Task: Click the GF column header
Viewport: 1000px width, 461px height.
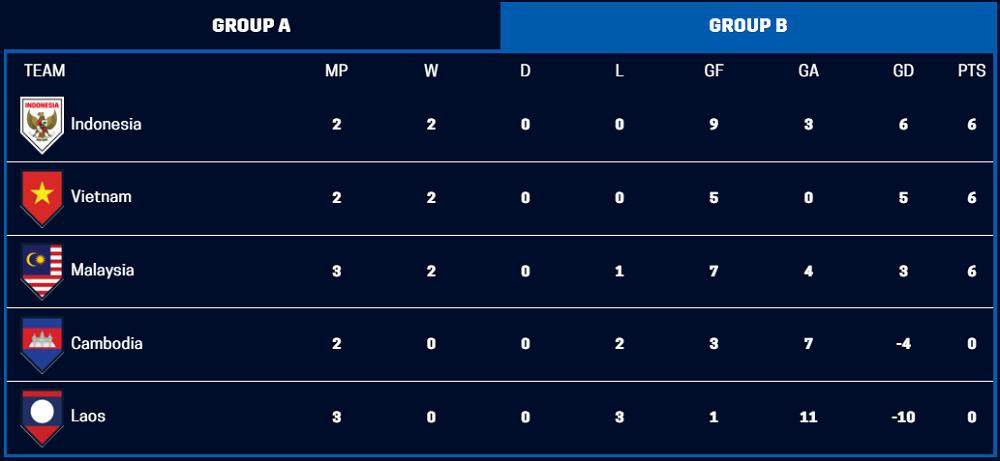Action: click(714, 71)
